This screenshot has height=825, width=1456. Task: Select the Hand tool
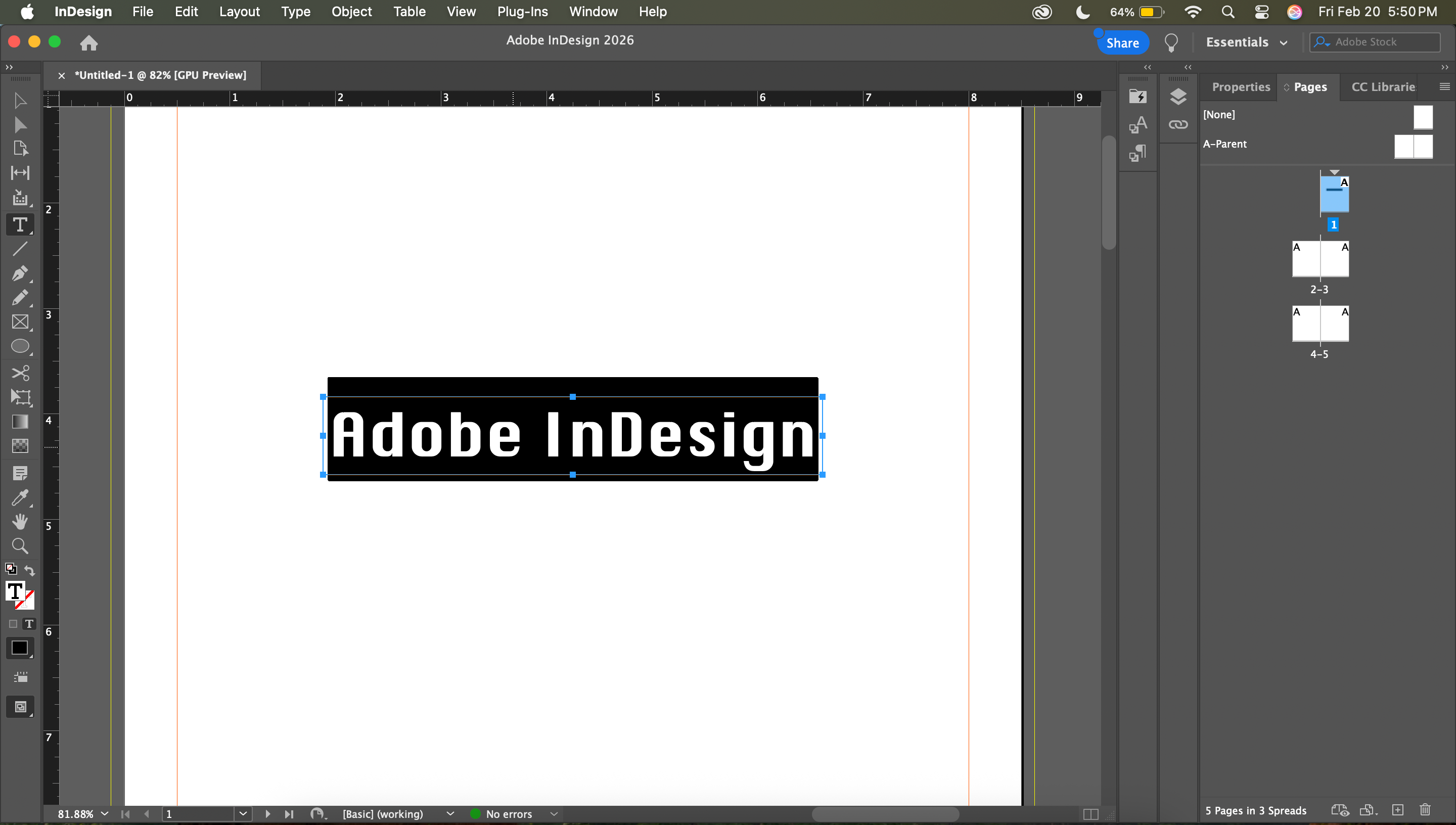coord(20,522)
